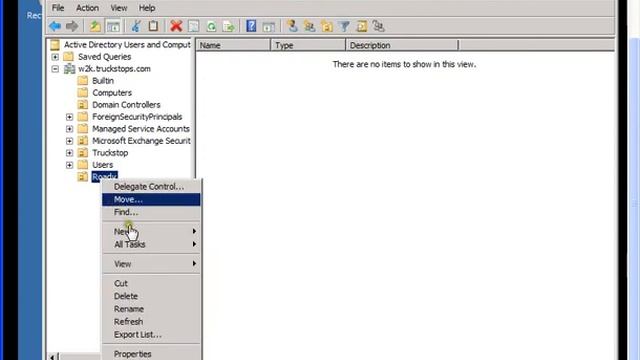
Task: Toggle the Show/Hide Action Pane toolbar icon
Action: click(x=269, y=27)
